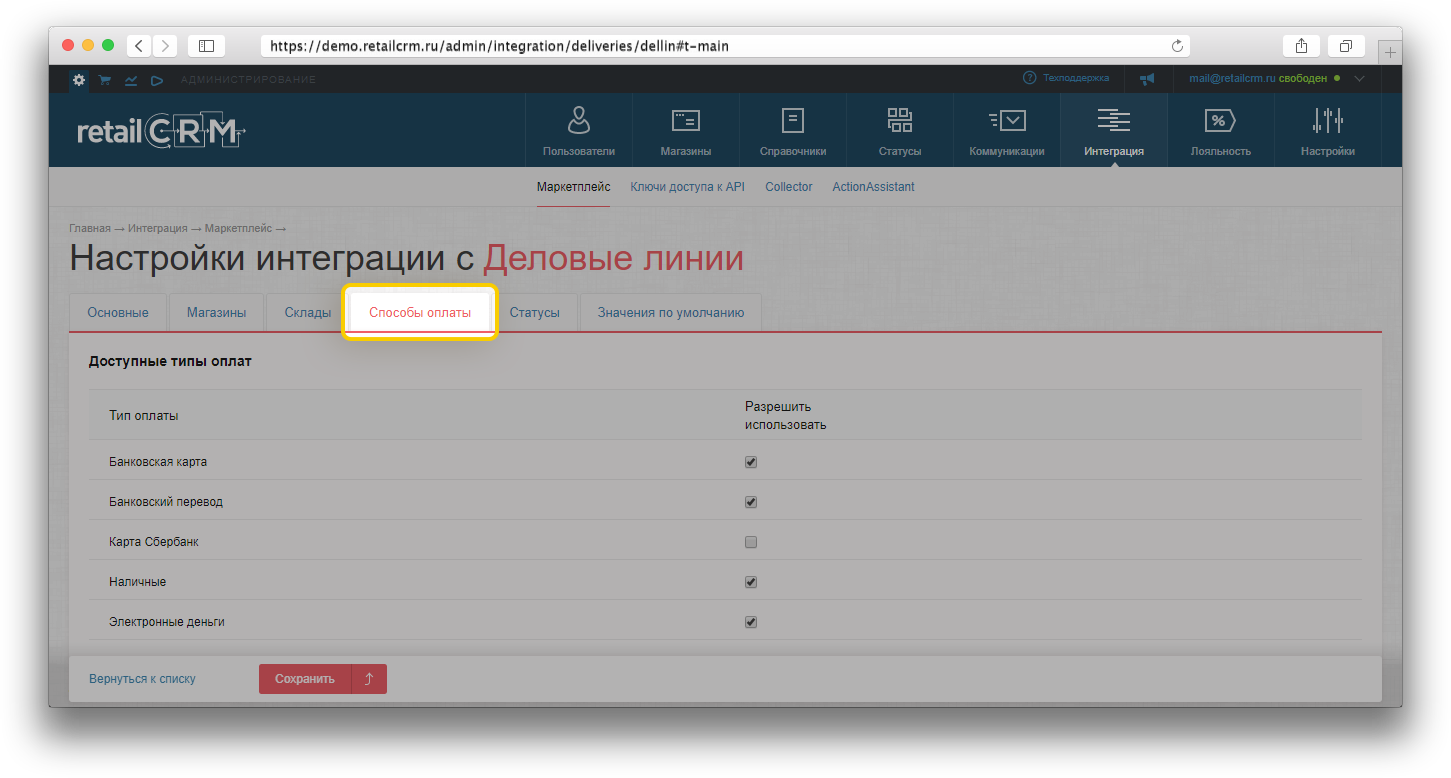Open Статусы section in main navigation
Viewport: 1451px width, 778px height.
900,130
